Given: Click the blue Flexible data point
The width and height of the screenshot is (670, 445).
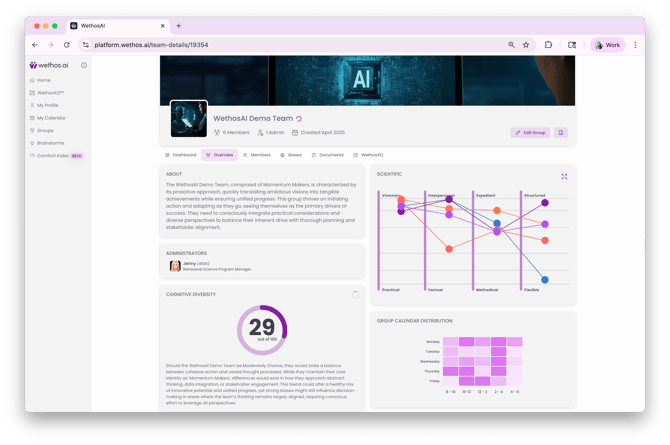Looking at the screenshot, I should pos(545,280).
